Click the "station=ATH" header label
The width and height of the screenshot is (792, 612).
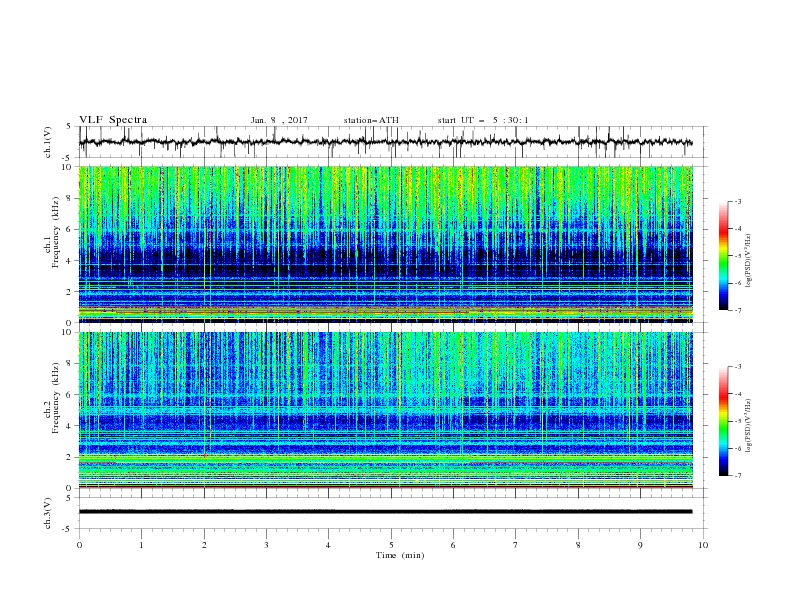pos(371,120)
